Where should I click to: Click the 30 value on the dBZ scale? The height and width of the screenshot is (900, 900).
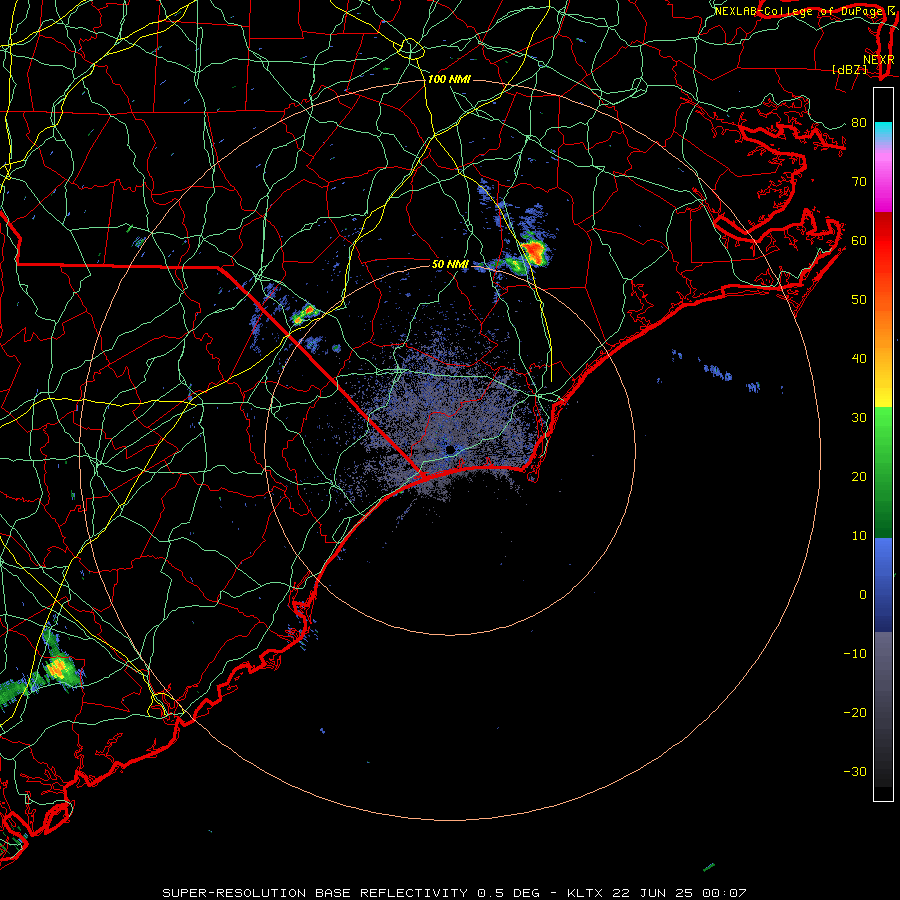(x=859, y=418)
